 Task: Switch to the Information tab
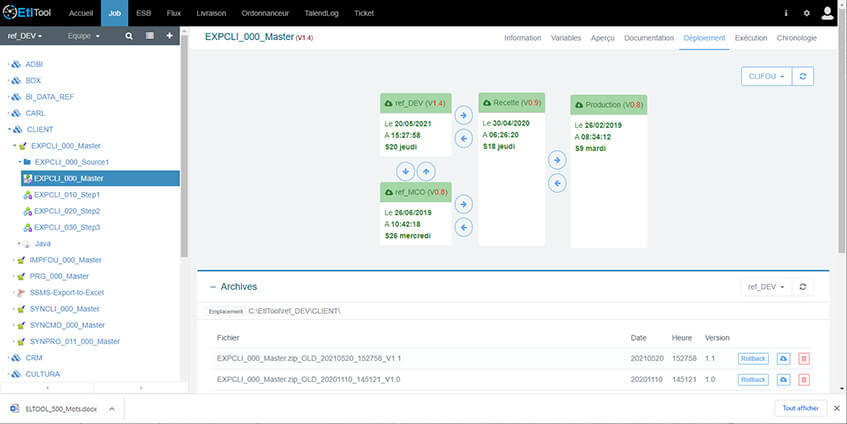coord(522,38)
